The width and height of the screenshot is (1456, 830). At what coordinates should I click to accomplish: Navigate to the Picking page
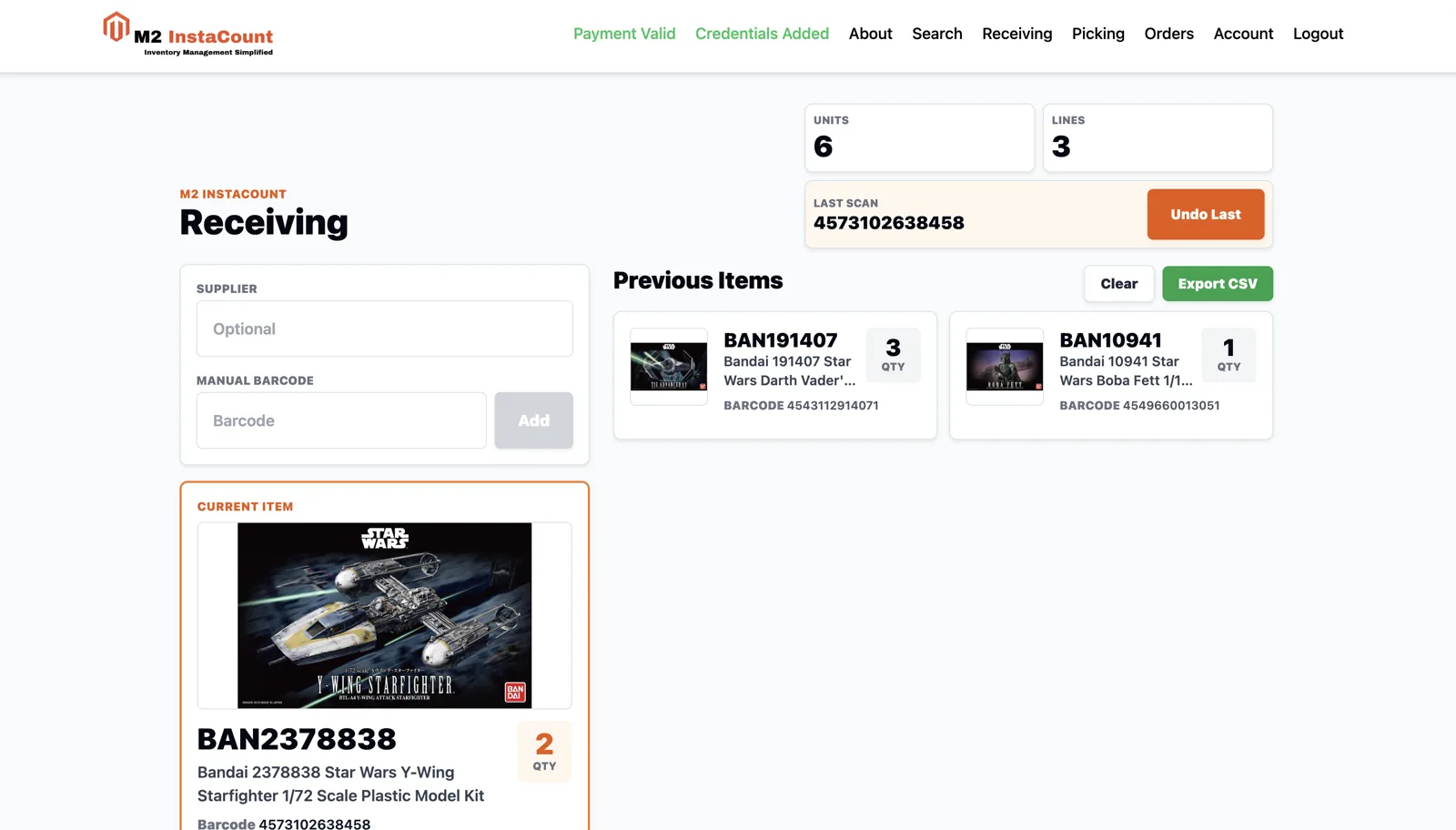click(x=1097, y=34)
